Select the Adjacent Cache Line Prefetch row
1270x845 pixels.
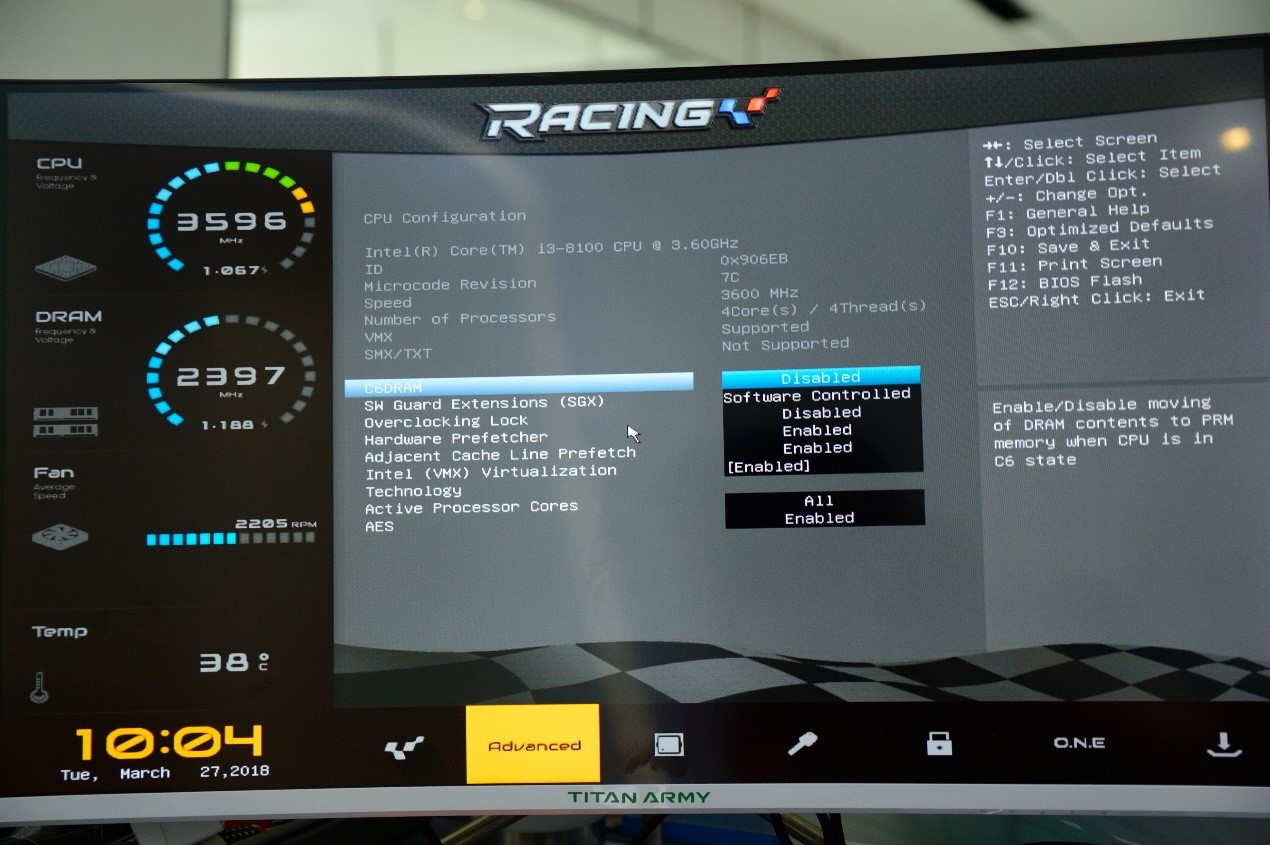[499, 455]
